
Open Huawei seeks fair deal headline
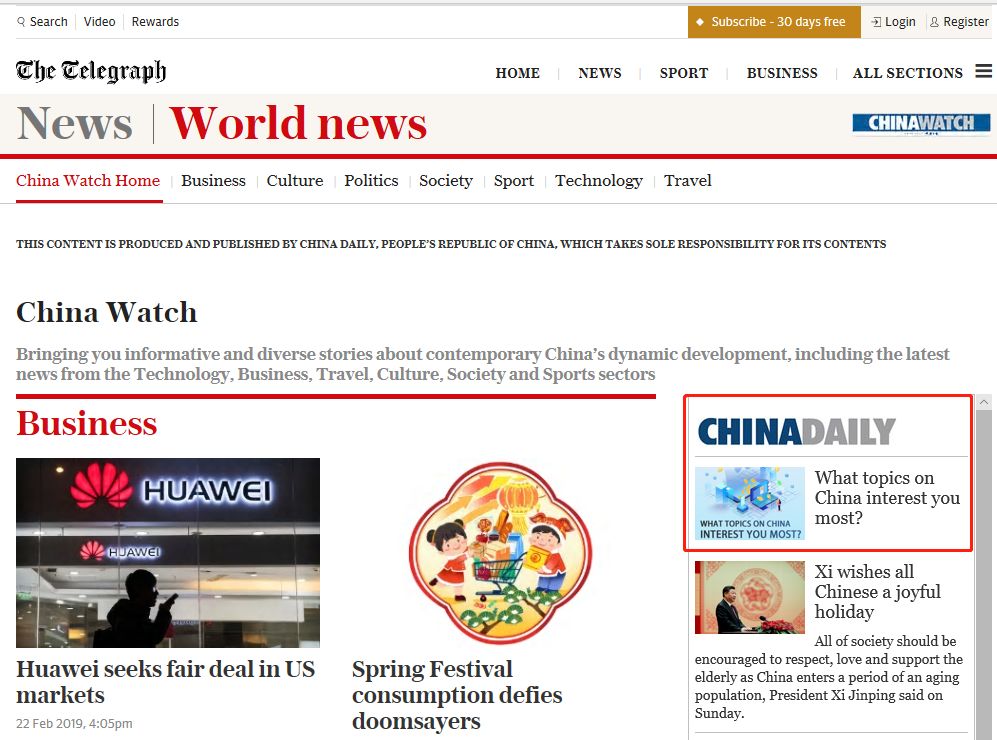click(165, 682)
